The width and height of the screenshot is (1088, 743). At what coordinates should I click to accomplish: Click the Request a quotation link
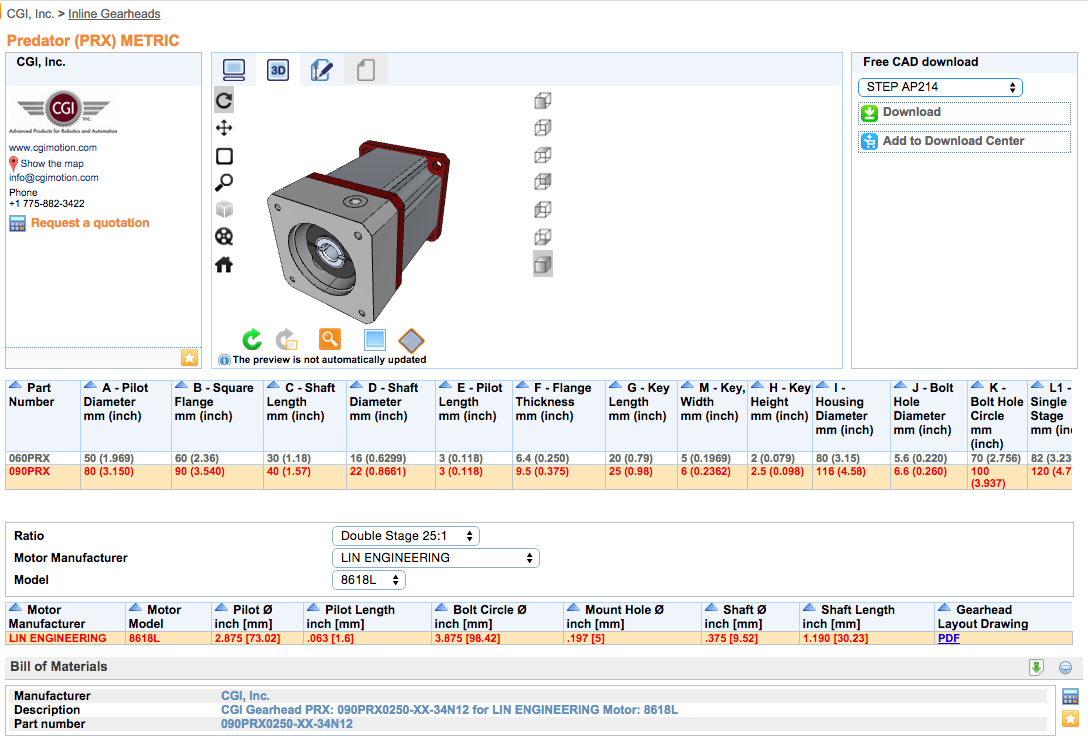(90, 223)
